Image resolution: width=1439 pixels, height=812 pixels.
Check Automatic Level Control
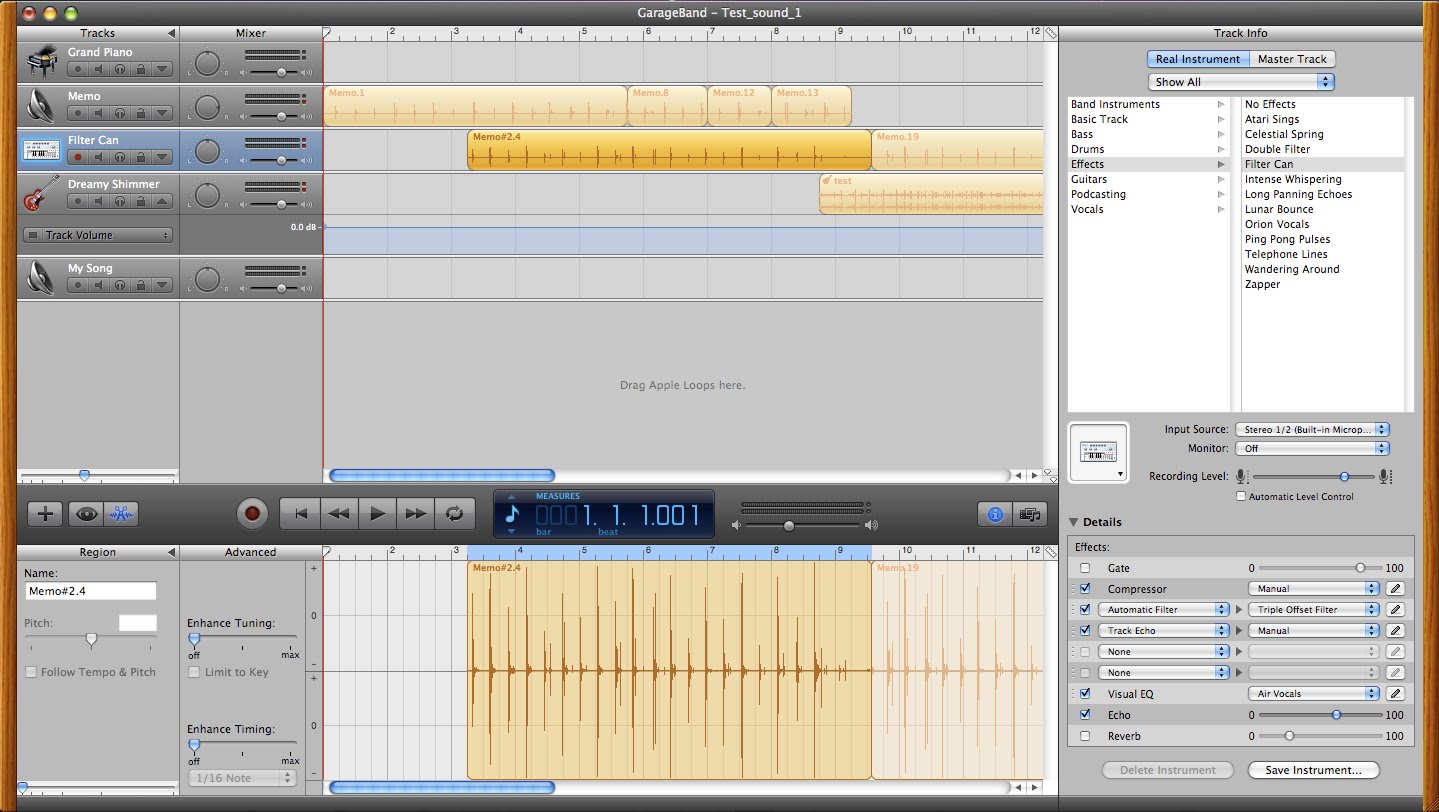point(1241,496)
